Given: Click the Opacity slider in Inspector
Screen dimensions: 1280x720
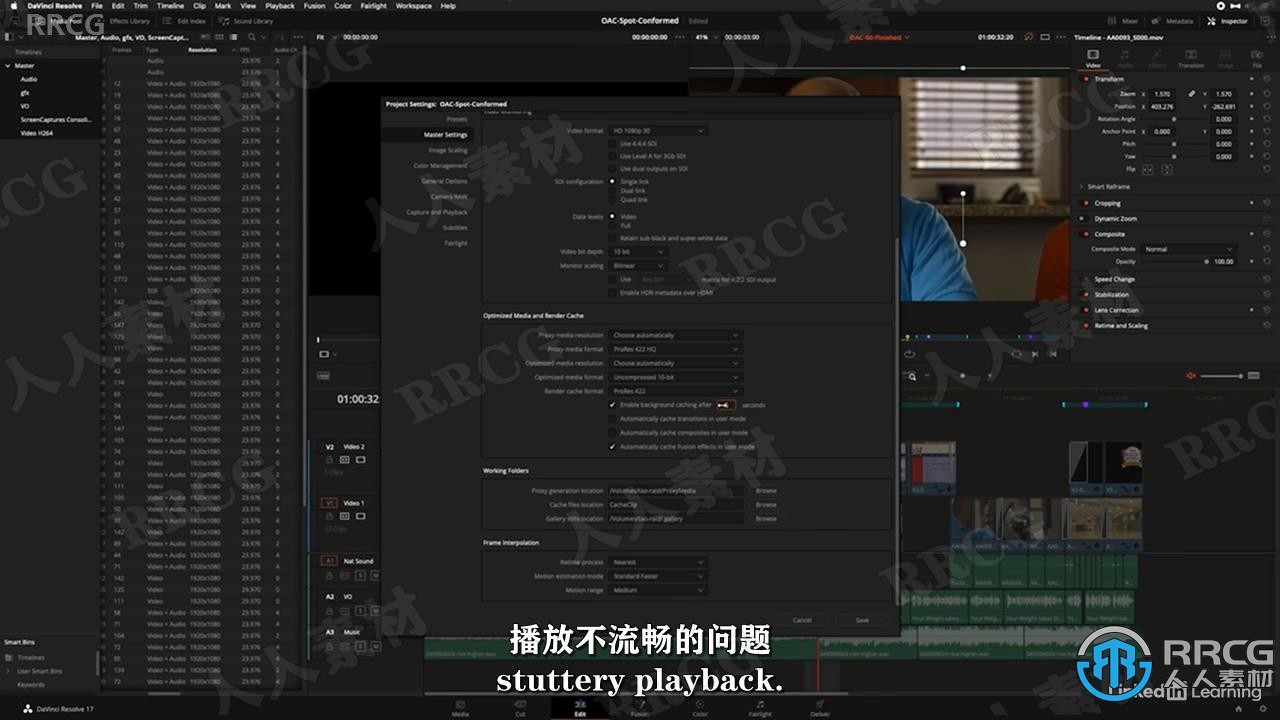Looking at the screenshot, I should click(1172, 262).
